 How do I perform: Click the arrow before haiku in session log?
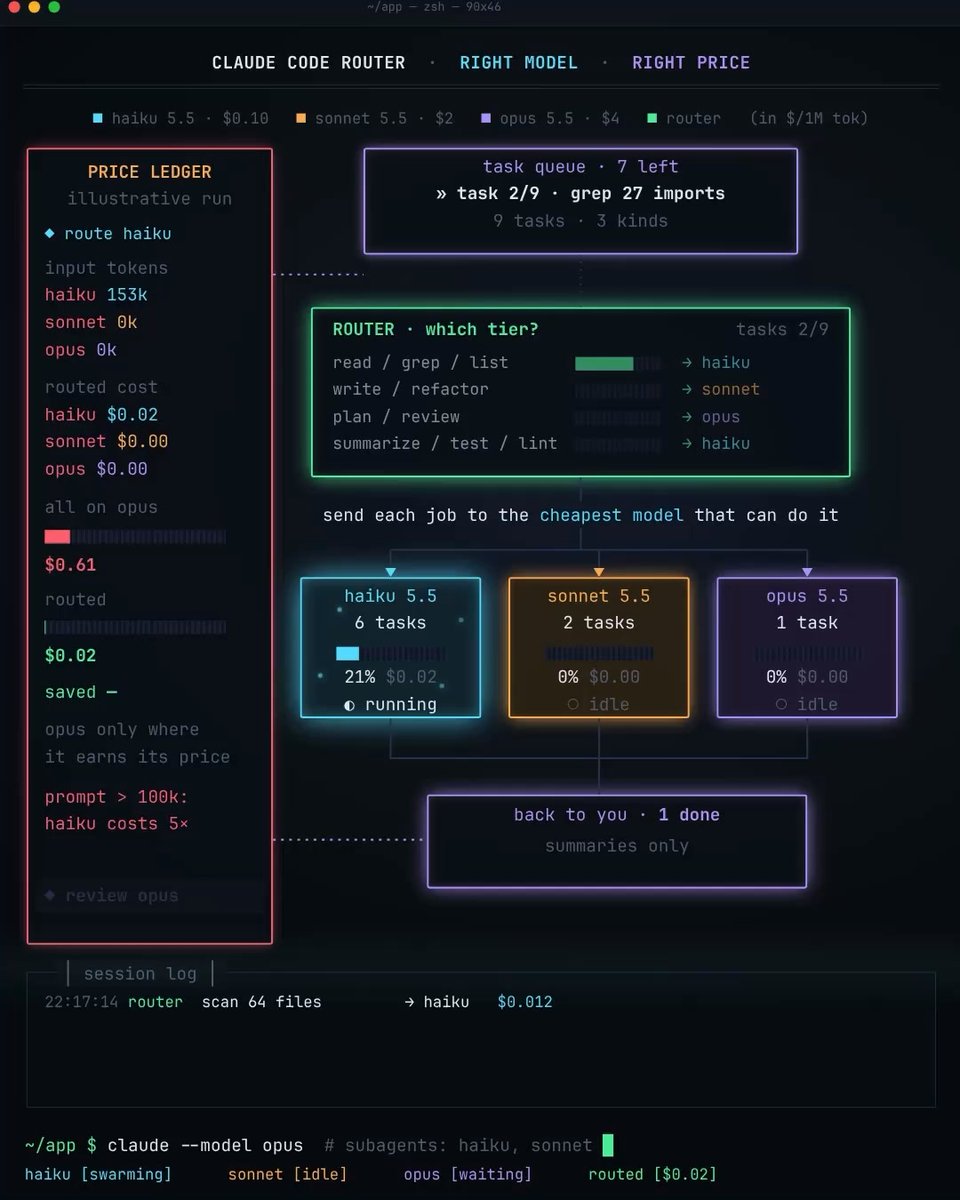pyautogui.click(x=409, y=1001)
